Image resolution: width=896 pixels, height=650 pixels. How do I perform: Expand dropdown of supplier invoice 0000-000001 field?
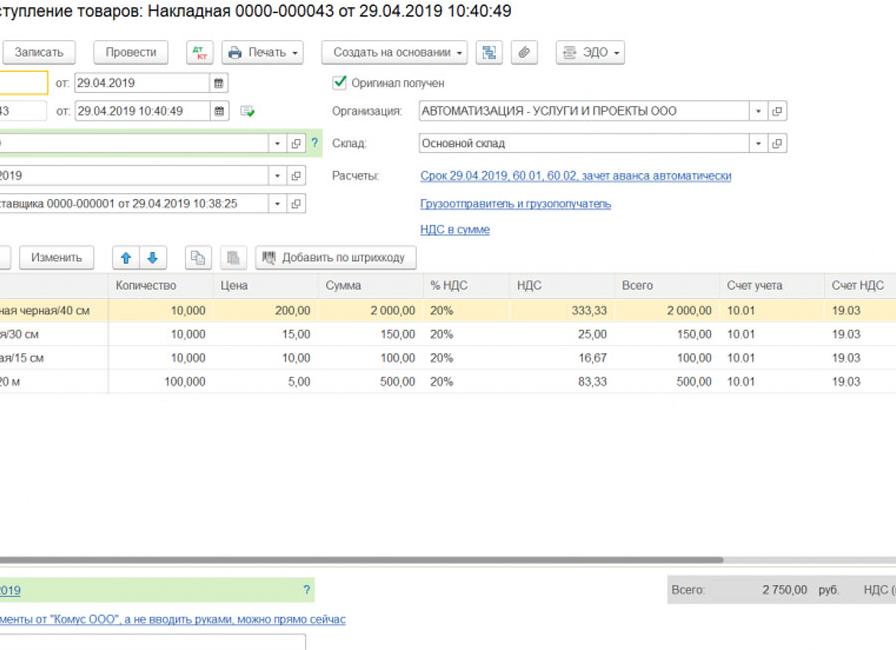click(x=277, y=204)
